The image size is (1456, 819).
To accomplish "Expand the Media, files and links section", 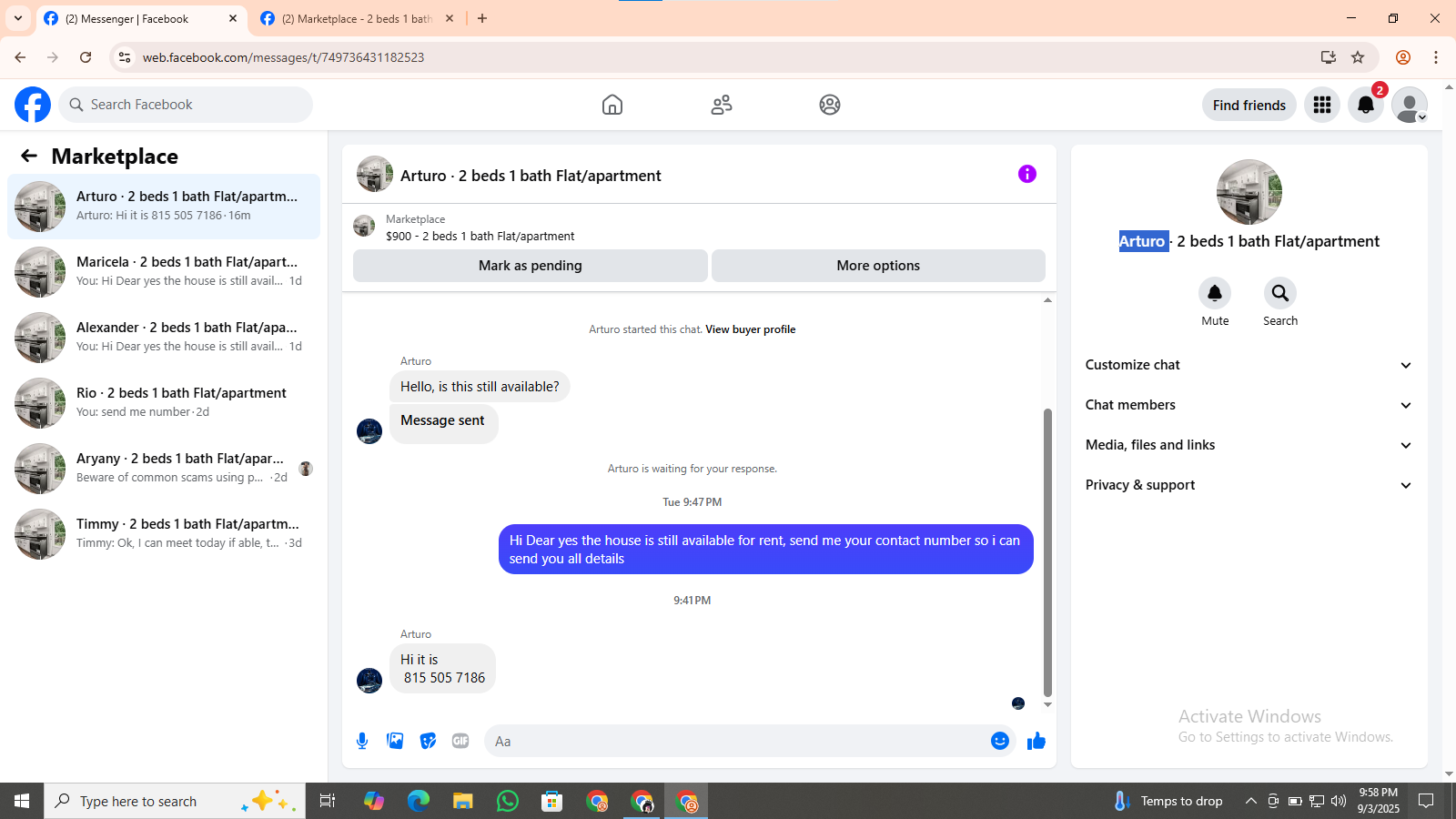I will [1249, 445].
